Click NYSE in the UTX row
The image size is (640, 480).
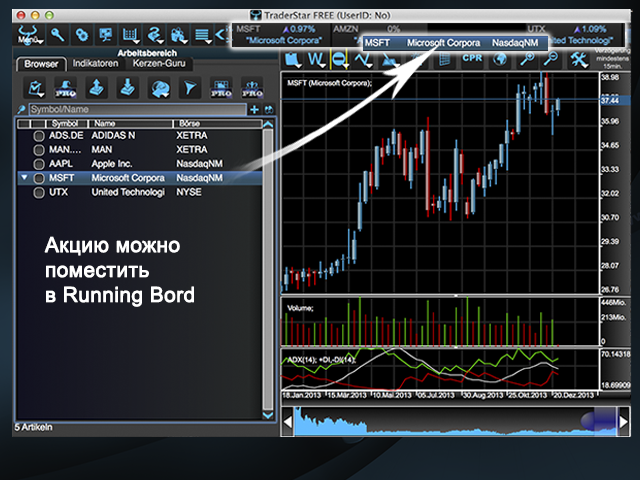click(x=189, y=192)
